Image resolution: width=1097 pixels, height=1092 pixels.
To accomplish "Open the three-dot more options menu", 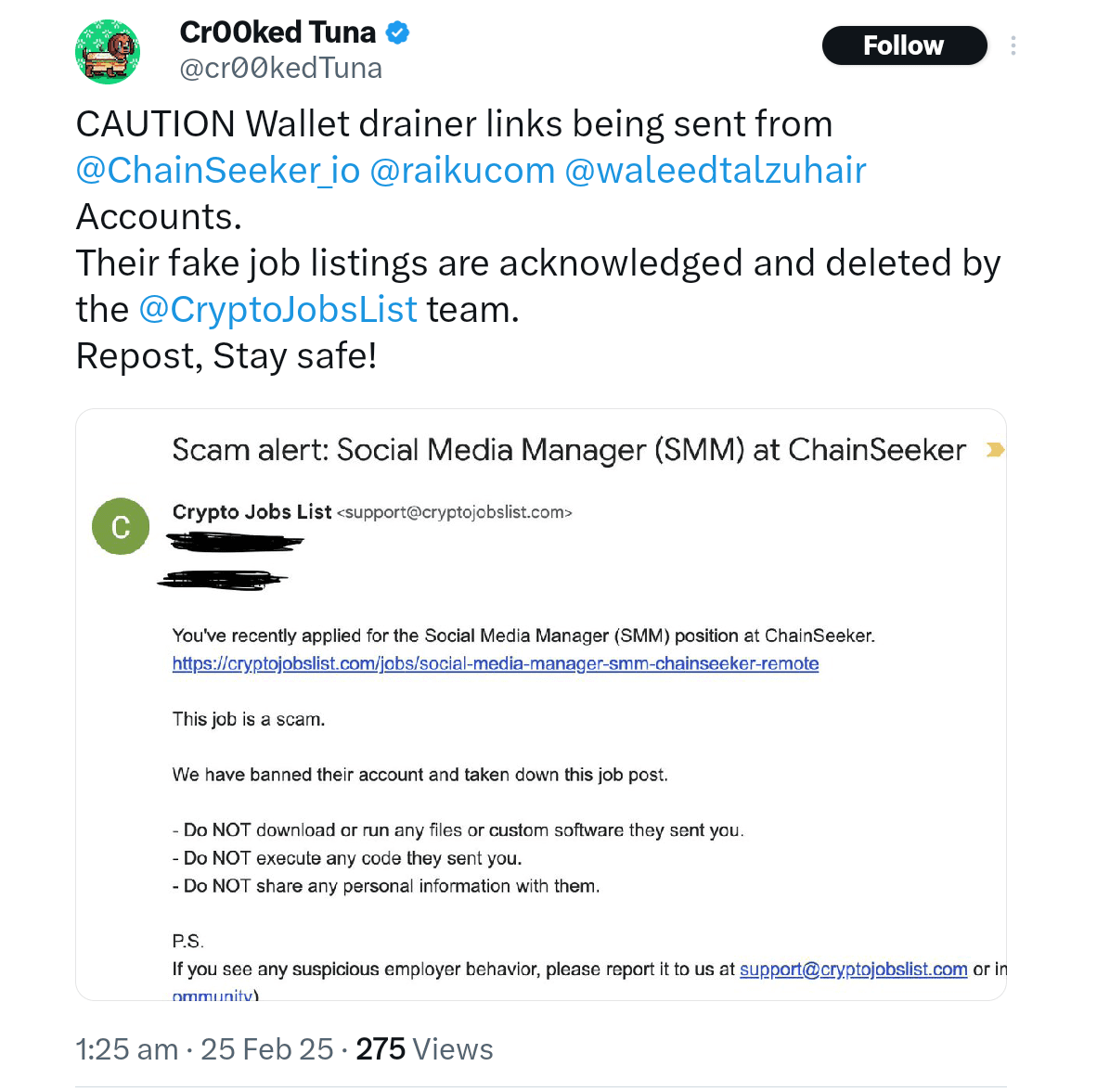I will click(1013, 45).
